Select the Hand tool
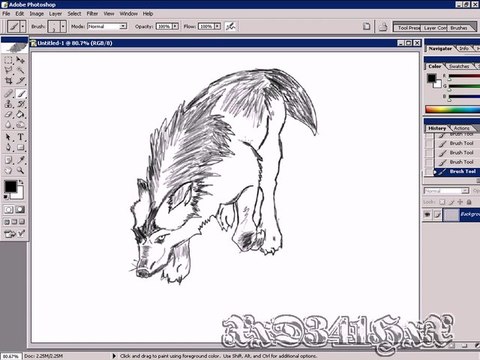The image size is (480, 360). coord(8,170)
